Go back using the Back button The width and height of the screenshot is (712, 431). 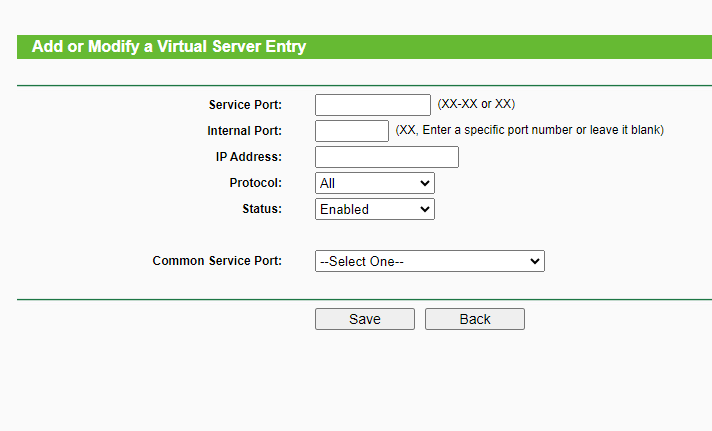(475, 319)
